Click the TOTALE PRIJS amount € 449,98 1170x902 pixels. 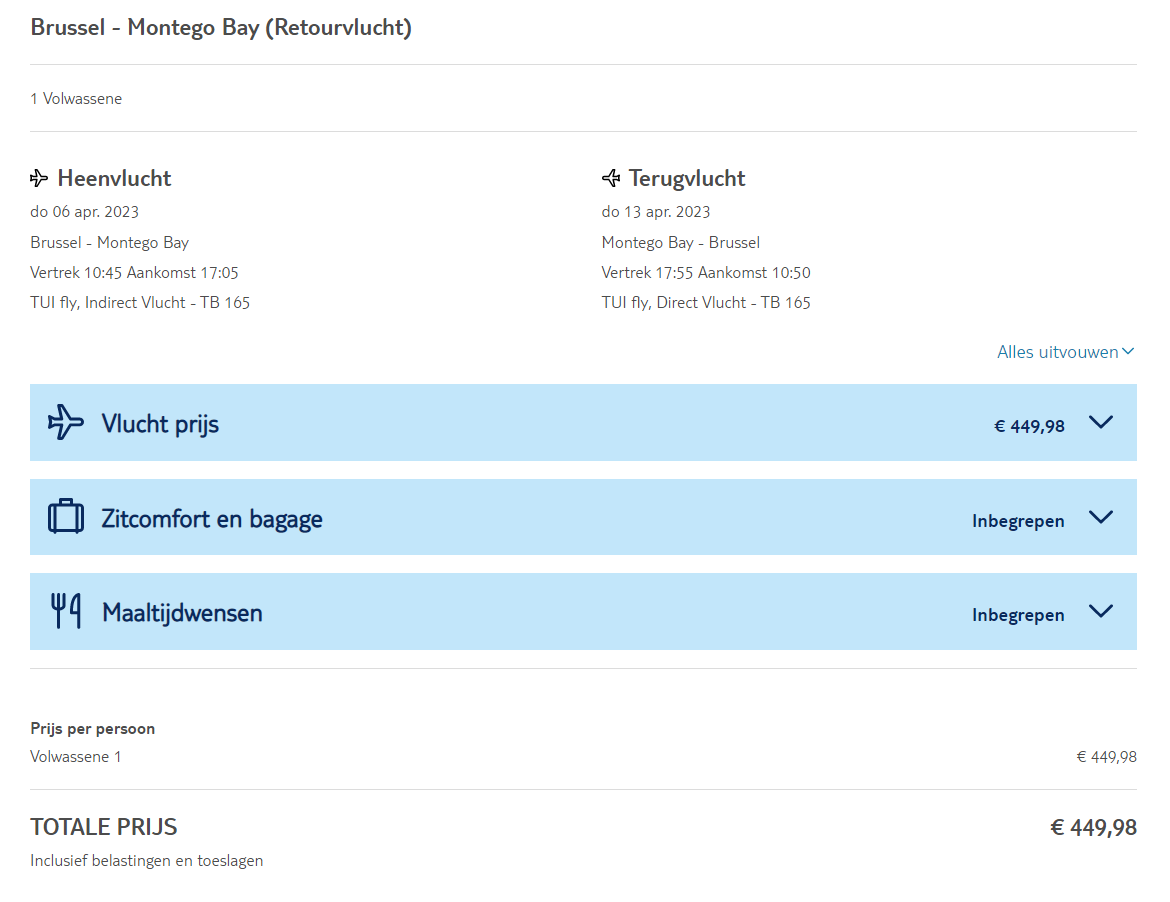(x=1093, y=828)
